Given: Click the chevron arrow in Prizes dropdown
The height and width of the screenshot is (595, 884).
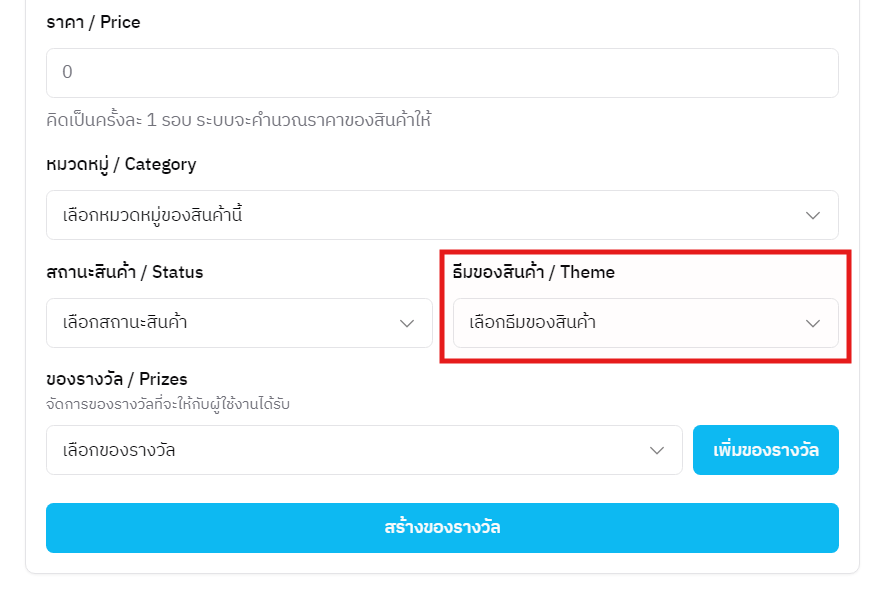Looking at the screenshot, I should click(657, 450).
